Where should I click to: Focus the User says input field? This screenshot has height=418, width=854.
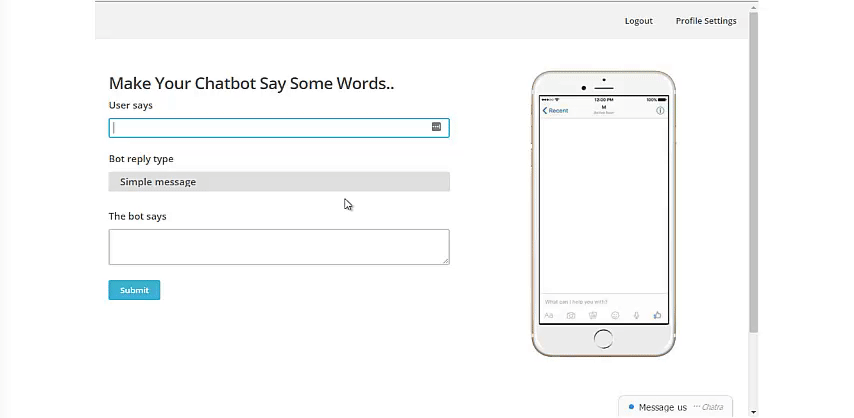(279, 128)
